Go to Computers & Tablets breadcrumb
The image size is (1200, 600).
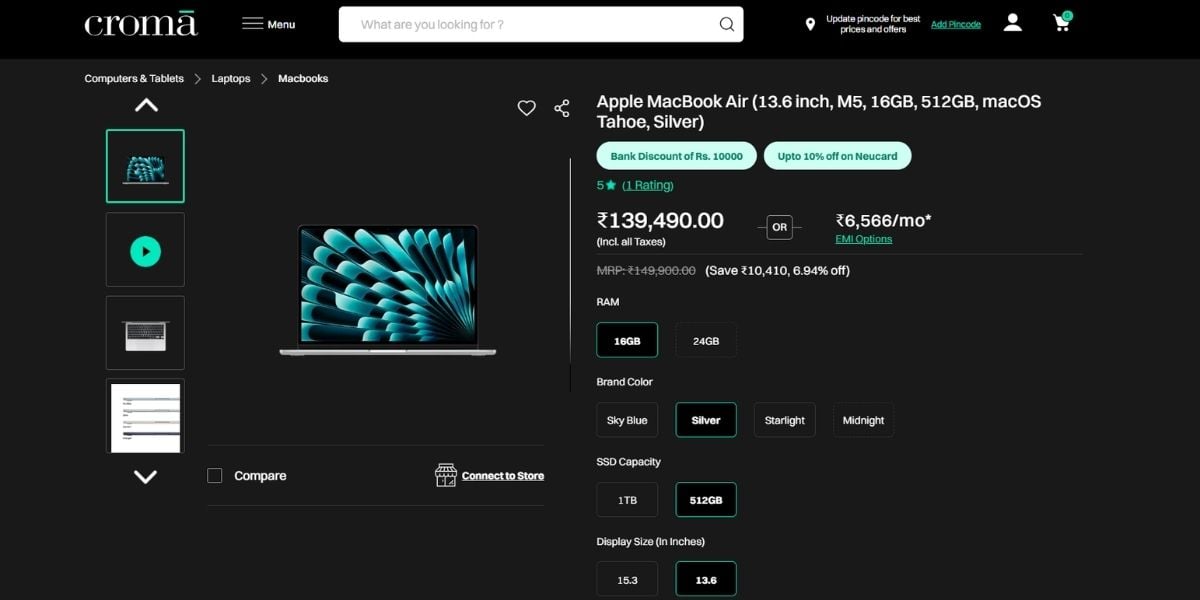(x=134, y=78)
